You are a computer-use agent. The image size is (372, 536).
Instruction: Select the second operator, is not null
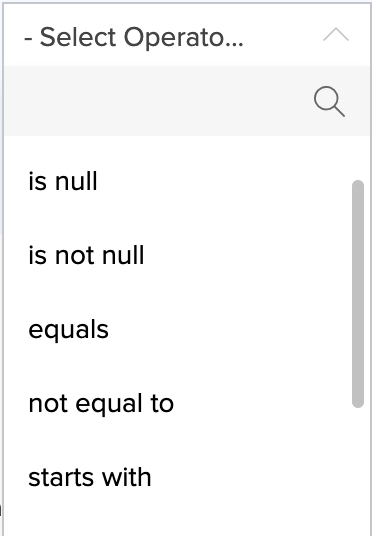(x=187, y=255)
